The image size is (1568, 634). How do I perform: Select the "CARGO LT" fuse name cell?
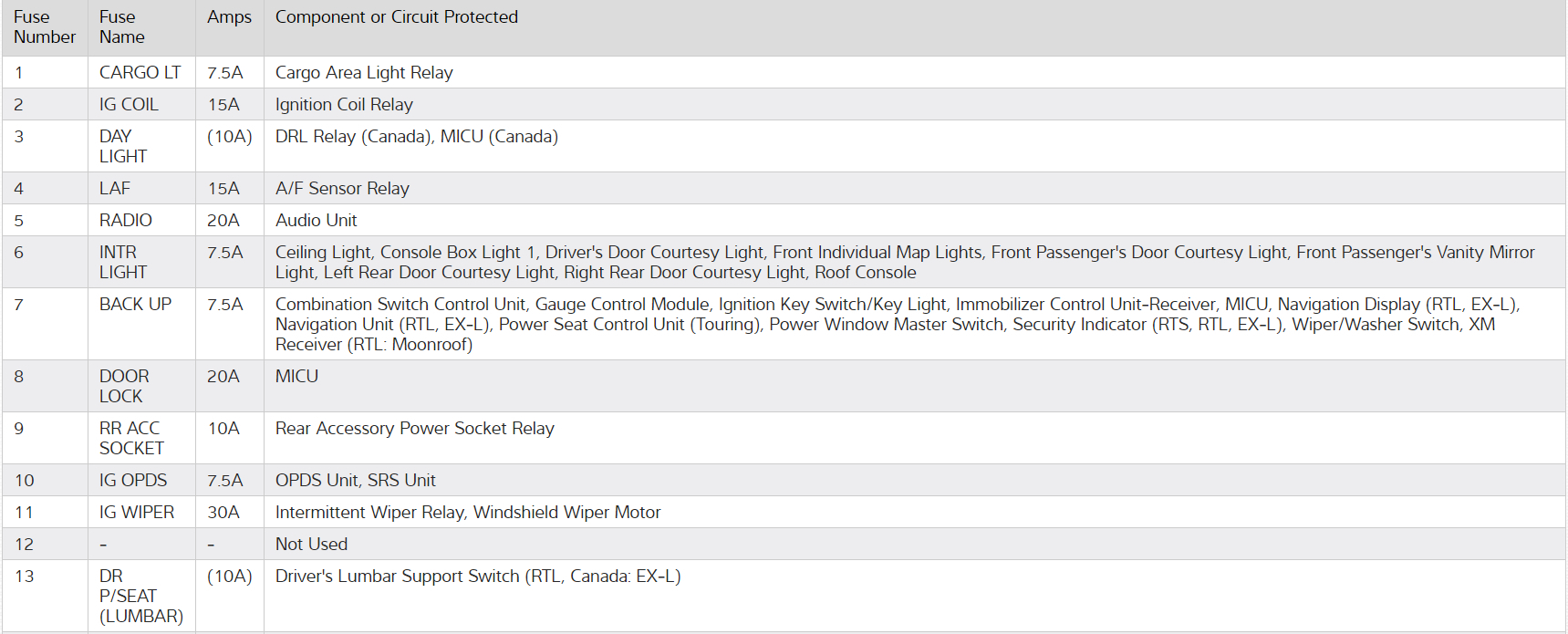140,73
